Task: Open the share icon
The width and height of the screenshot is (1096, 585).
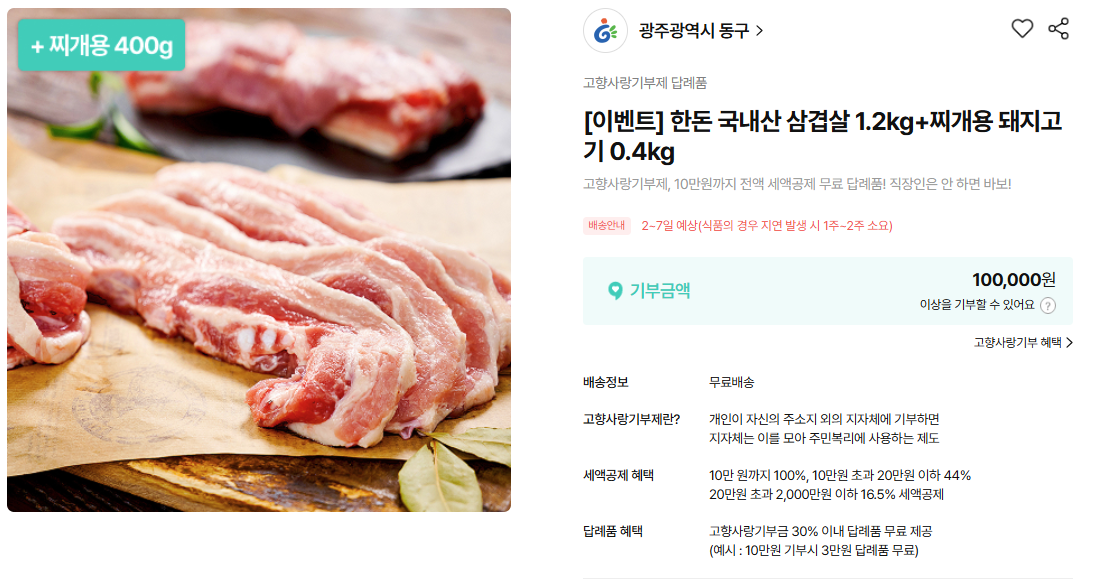Action: coord(1058,29)
